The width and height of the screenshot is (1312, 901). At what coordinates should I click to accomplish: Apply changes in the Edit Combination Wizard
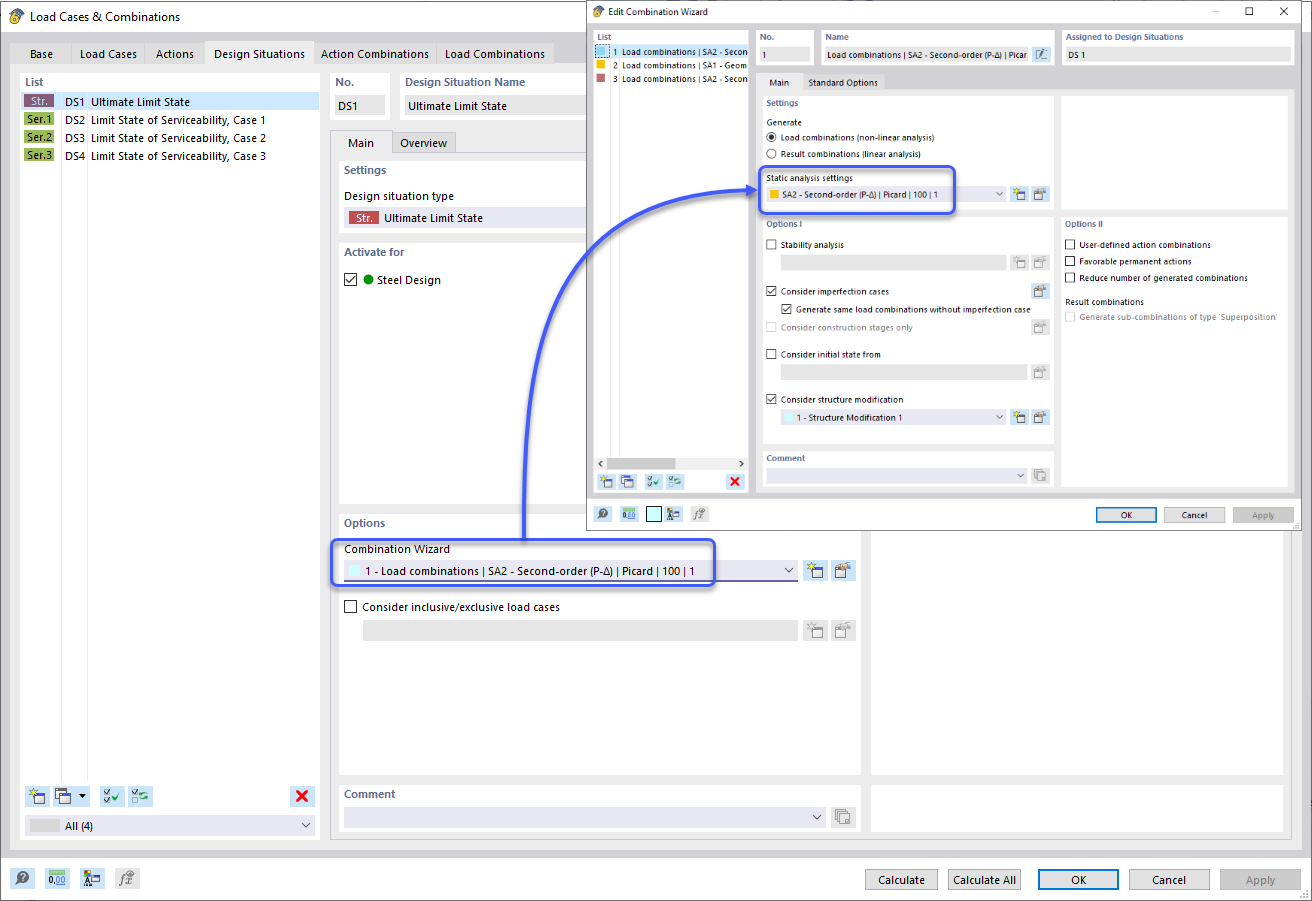pyautogui.click(x=1263, y=514)
